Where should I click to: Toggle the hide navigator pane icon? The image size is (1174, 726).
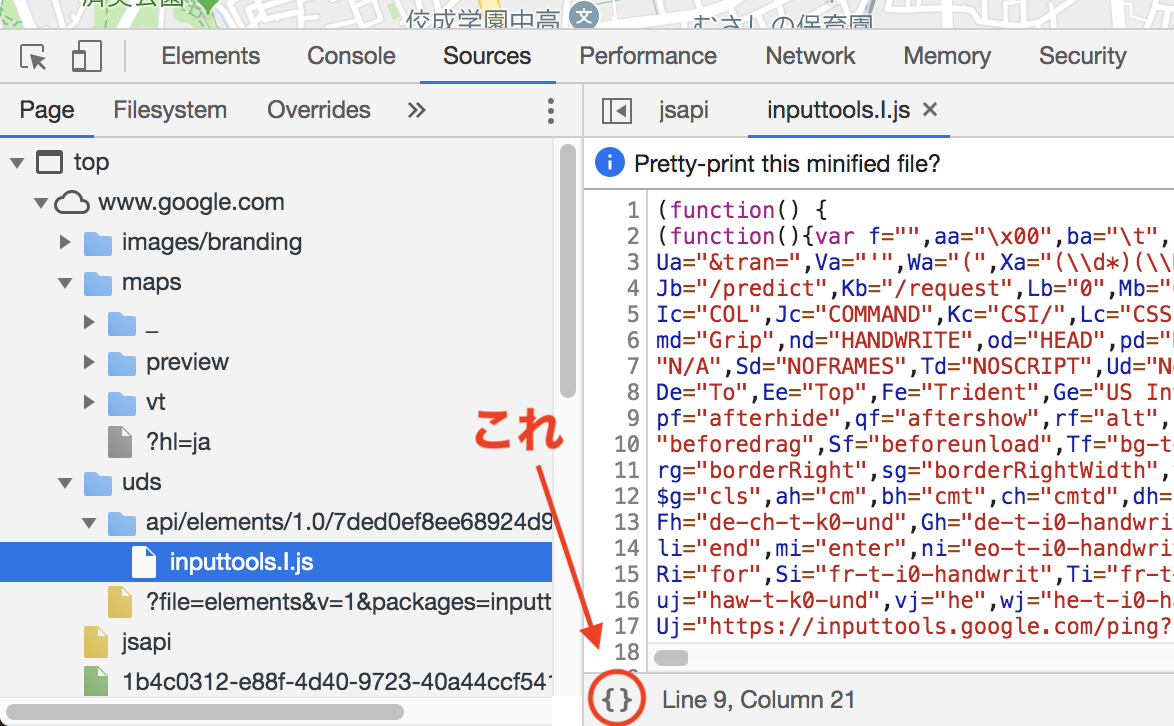click(x=616, y=111)
